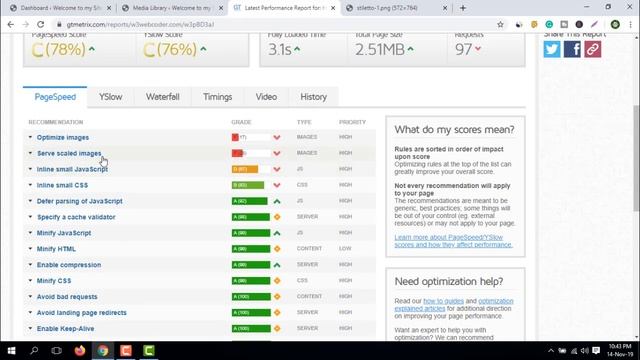Open the Timings tab
Image resolution: width=640 pixels, height=360 pixels.
click(x=218, y=97)
